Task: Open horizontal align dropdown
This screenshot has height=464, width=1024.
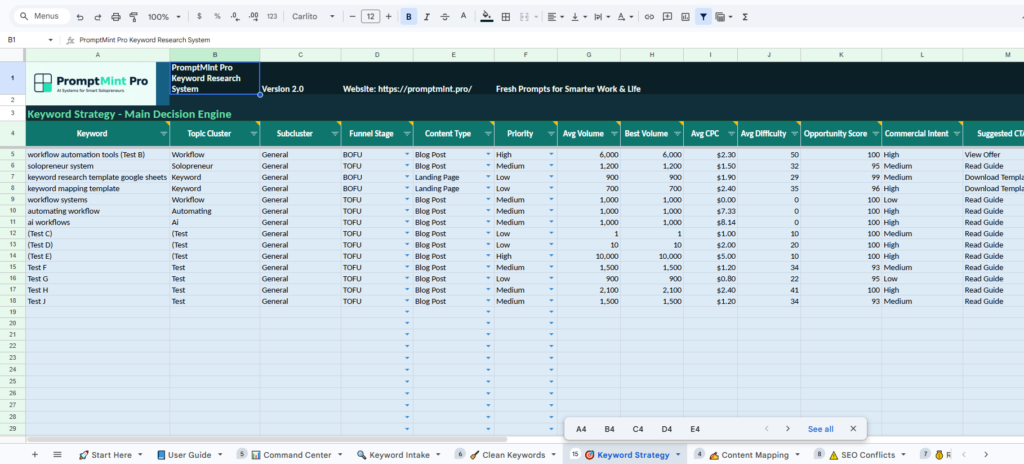Action: [556, 16]
